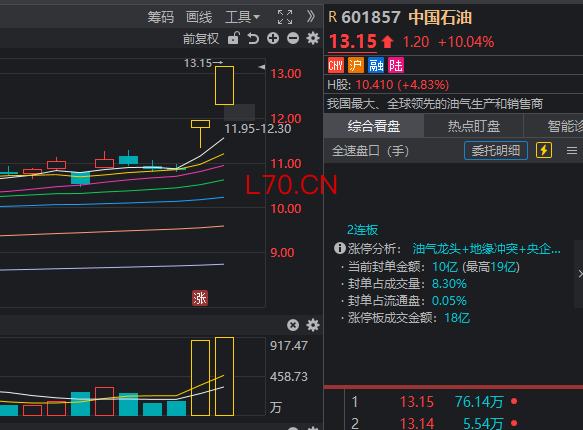Click the 陆 stock connect badge

pos(396,65)
